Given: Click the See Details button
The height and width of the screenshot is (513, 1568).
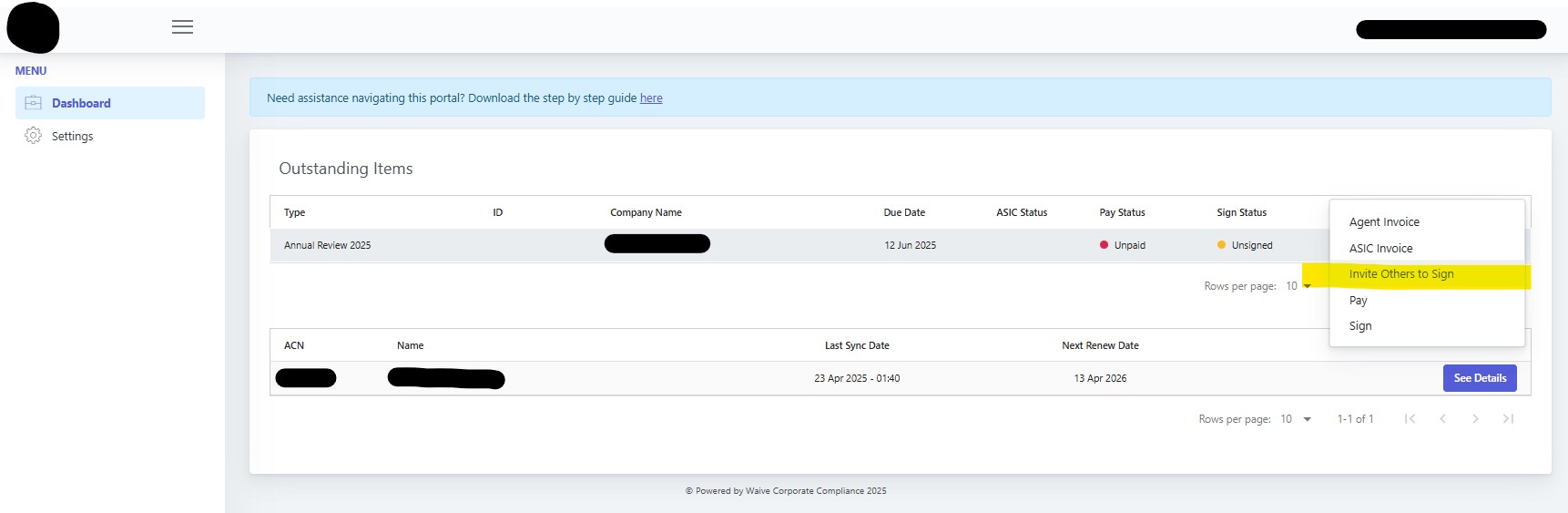Looking at the screenshot, I should point(1480,378).
